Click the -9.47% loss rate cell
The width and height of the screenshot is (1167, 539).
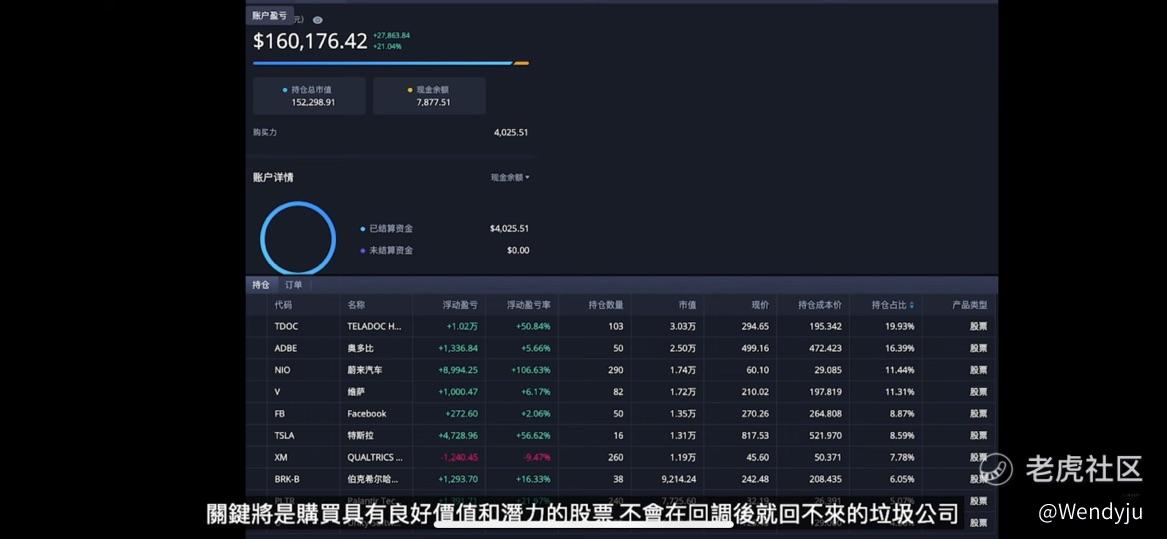536,457
